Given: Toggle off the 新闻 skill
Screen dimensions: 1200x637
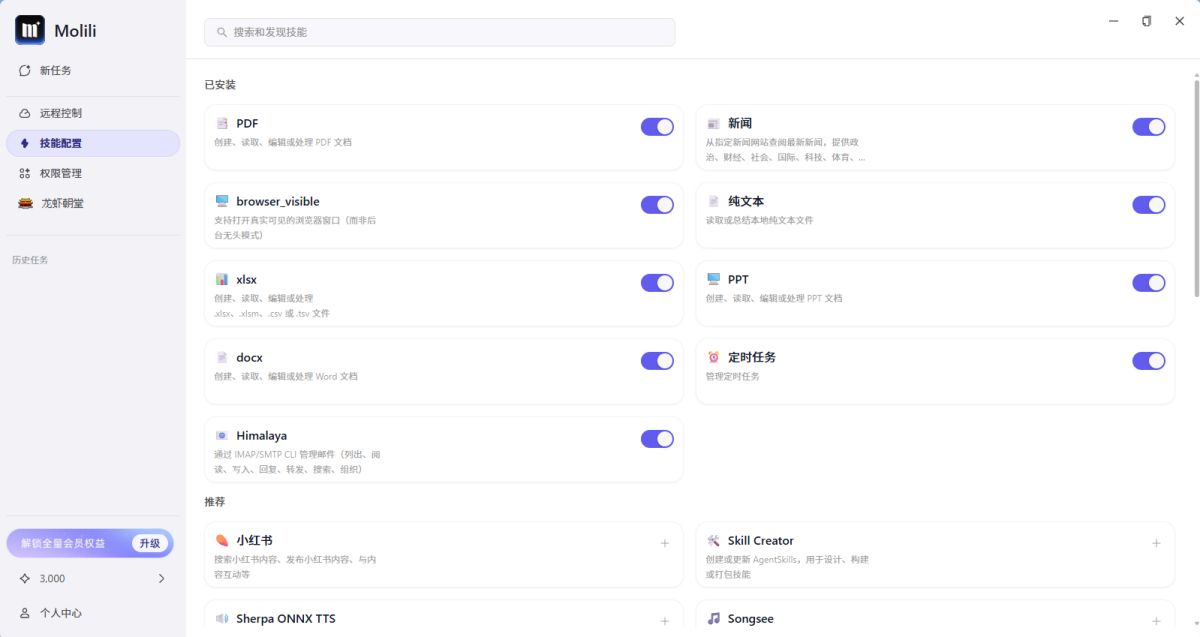Looking at the screenshot, I should (1148, 127).
